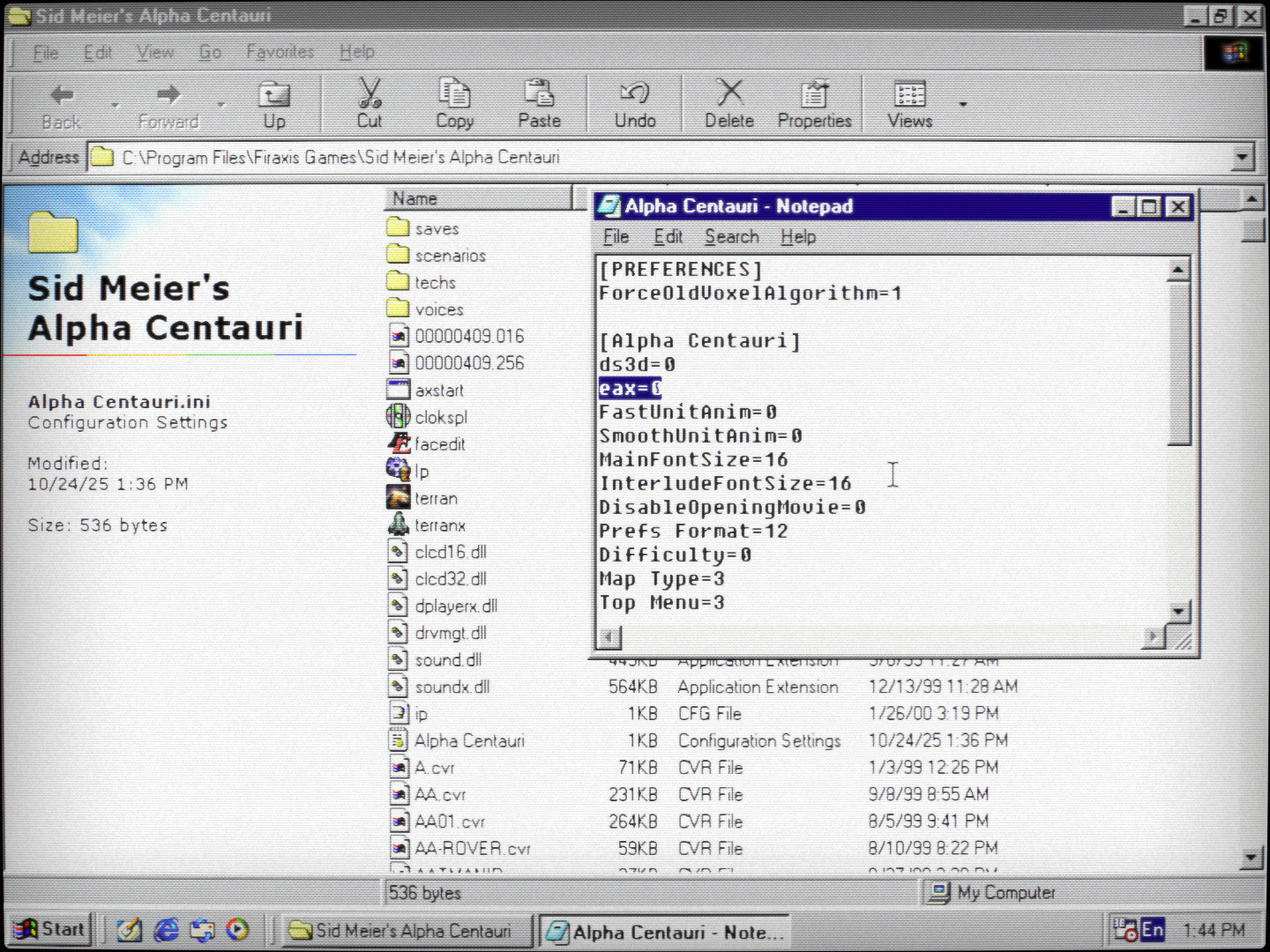Screen dimensions: 1270x952
Task: Open Notepad's Search menu
Action: (731, 237)
